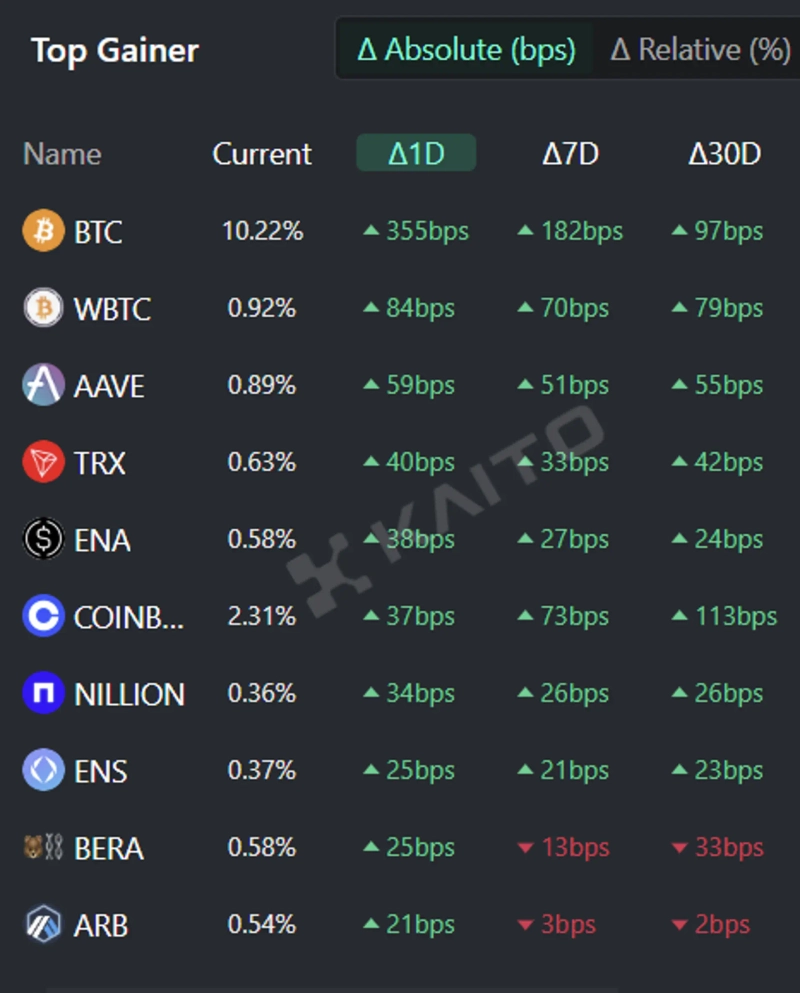Switch to Δ Absolute (bps) view
The height and width of the screenshot is (993, 800).
pyautogui.click(x=467, y=49)
